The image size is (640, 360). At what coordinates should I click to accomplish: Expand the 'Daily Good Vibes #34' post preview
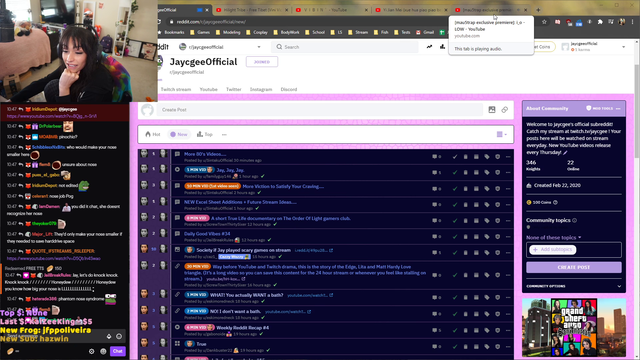pyautogui.click(x=177, y=234)
